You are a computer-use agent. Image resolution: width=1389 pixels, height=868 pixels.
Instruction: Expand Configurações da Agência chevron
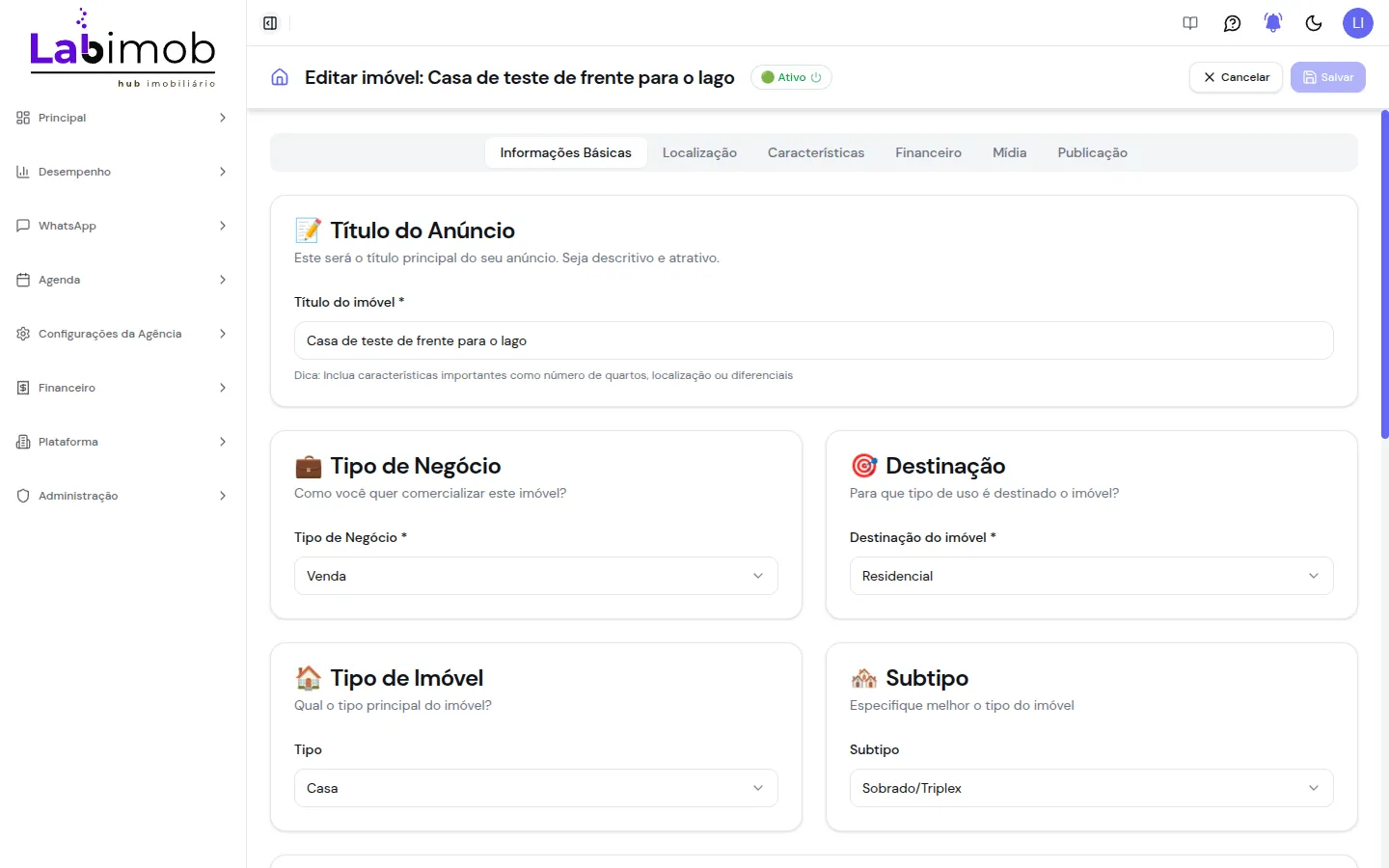pyautogui.click(x=223, y=334)
